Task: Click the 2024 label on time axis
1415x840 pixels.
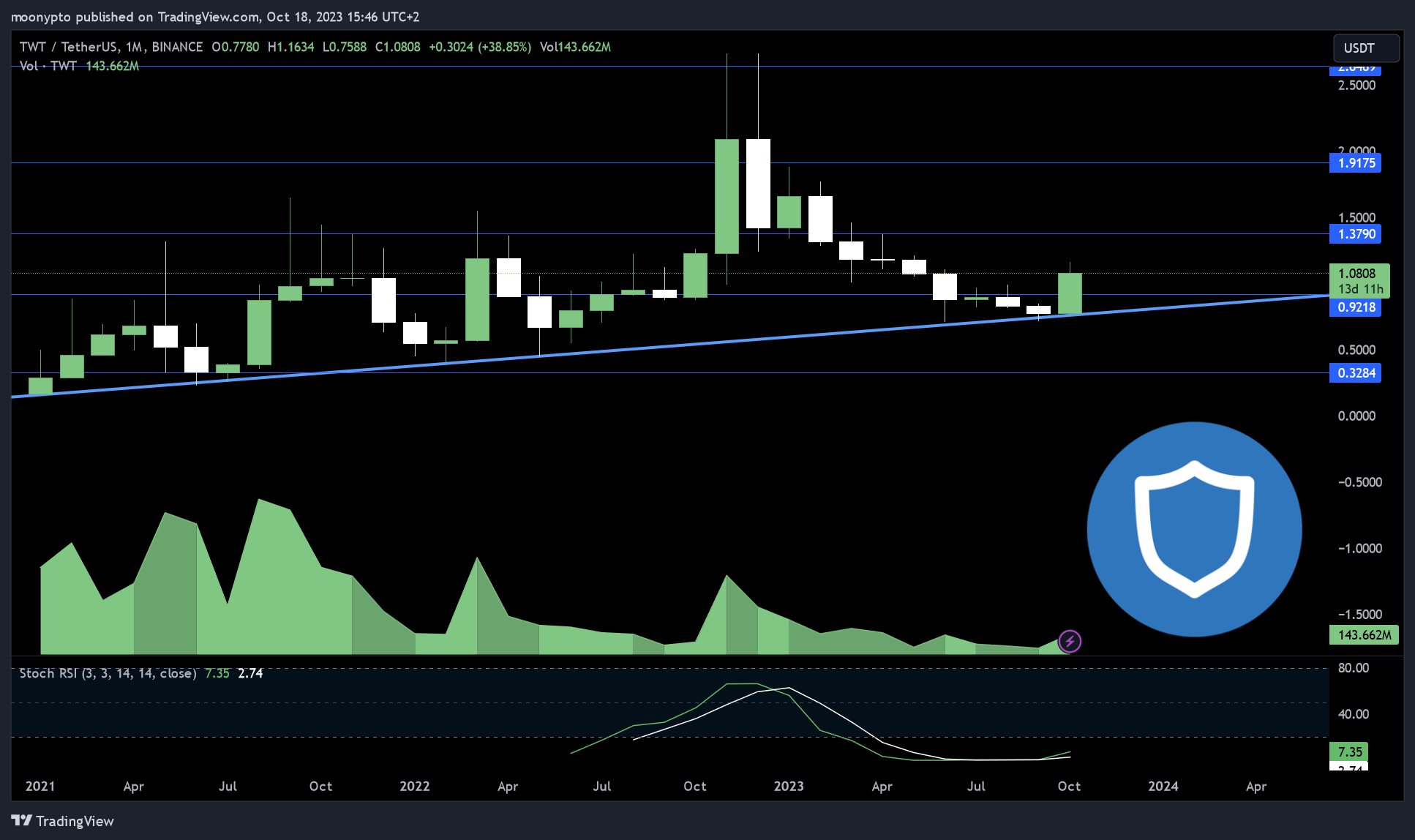Action: (1163, 787)
